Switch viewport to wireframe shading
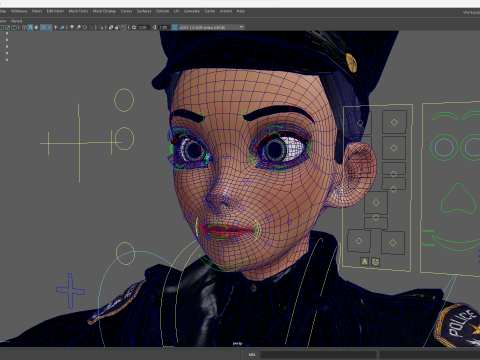The width and height of the screenshot is (480, 360). (24, 27)
